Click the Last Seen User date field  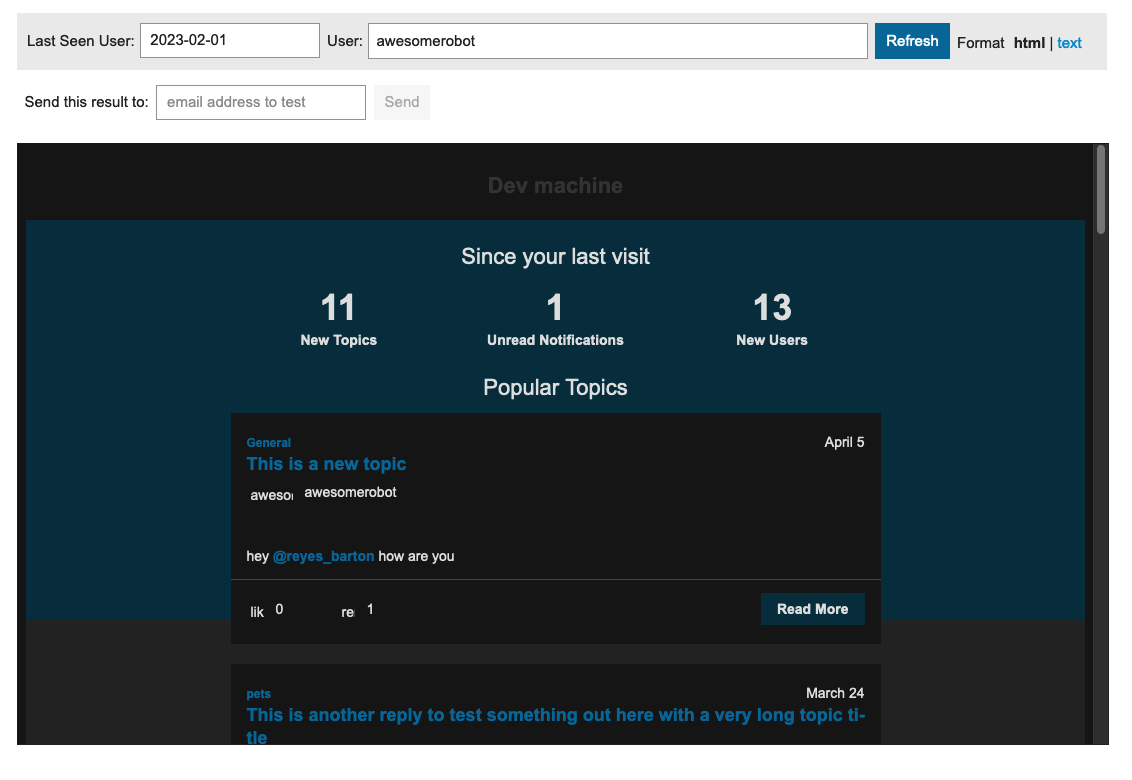click(x=229, y=40)
